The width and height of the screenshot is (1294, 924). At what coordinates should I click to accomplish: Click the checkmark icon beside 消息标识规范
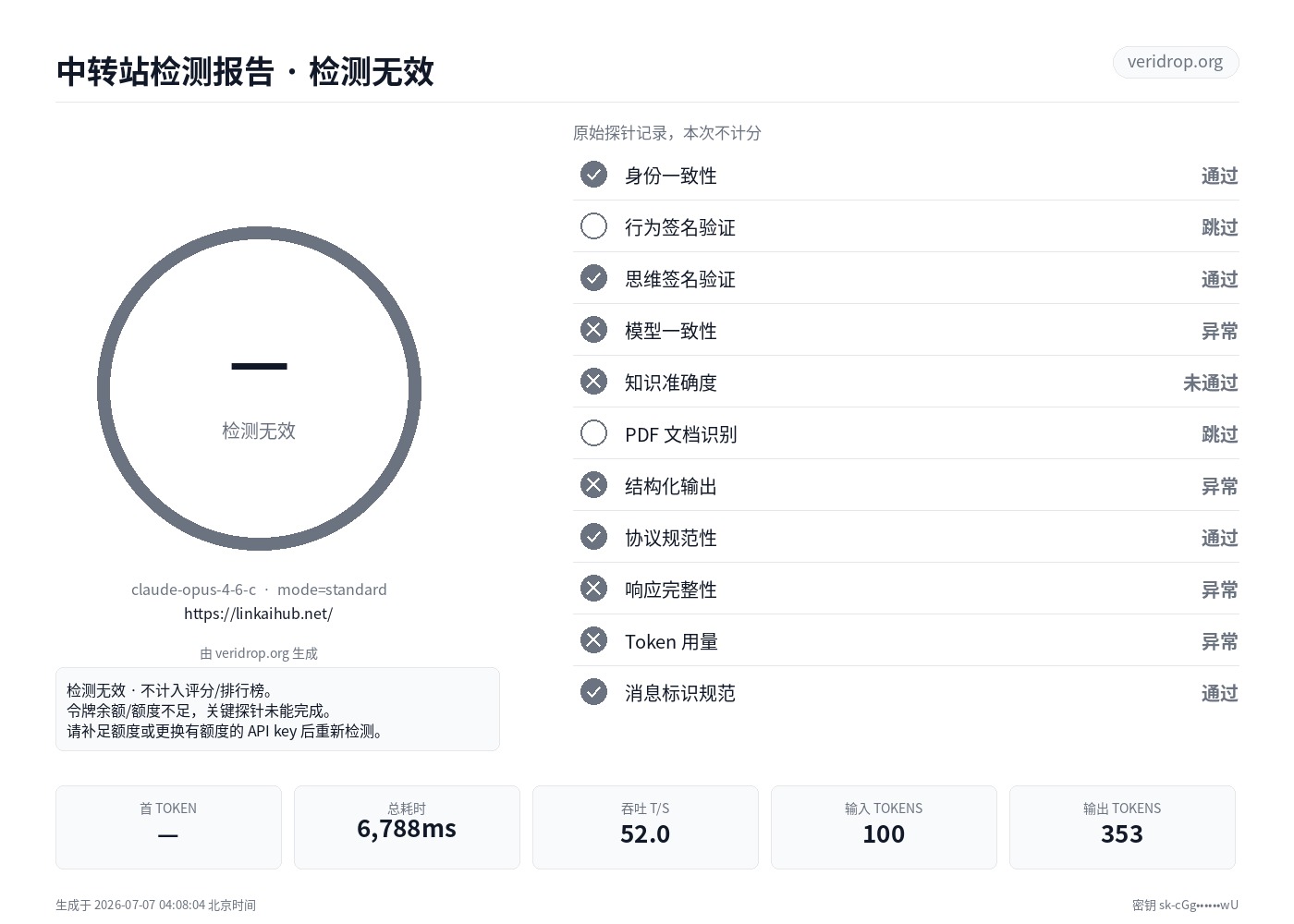(x=593, y=692)
